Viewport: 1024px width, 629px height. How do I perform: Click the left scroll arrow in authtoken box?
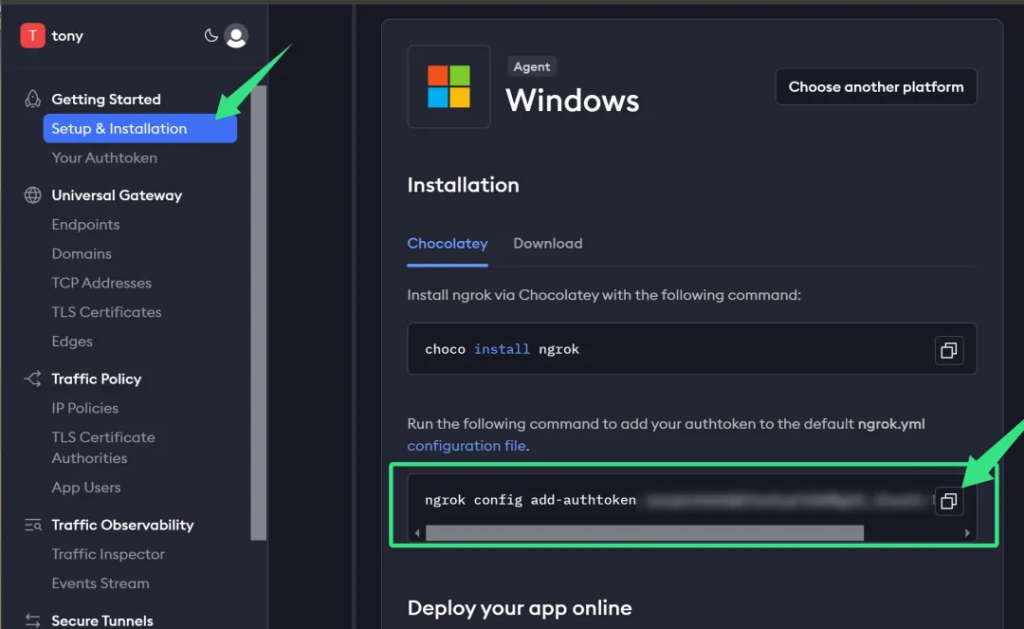point(417,533)
